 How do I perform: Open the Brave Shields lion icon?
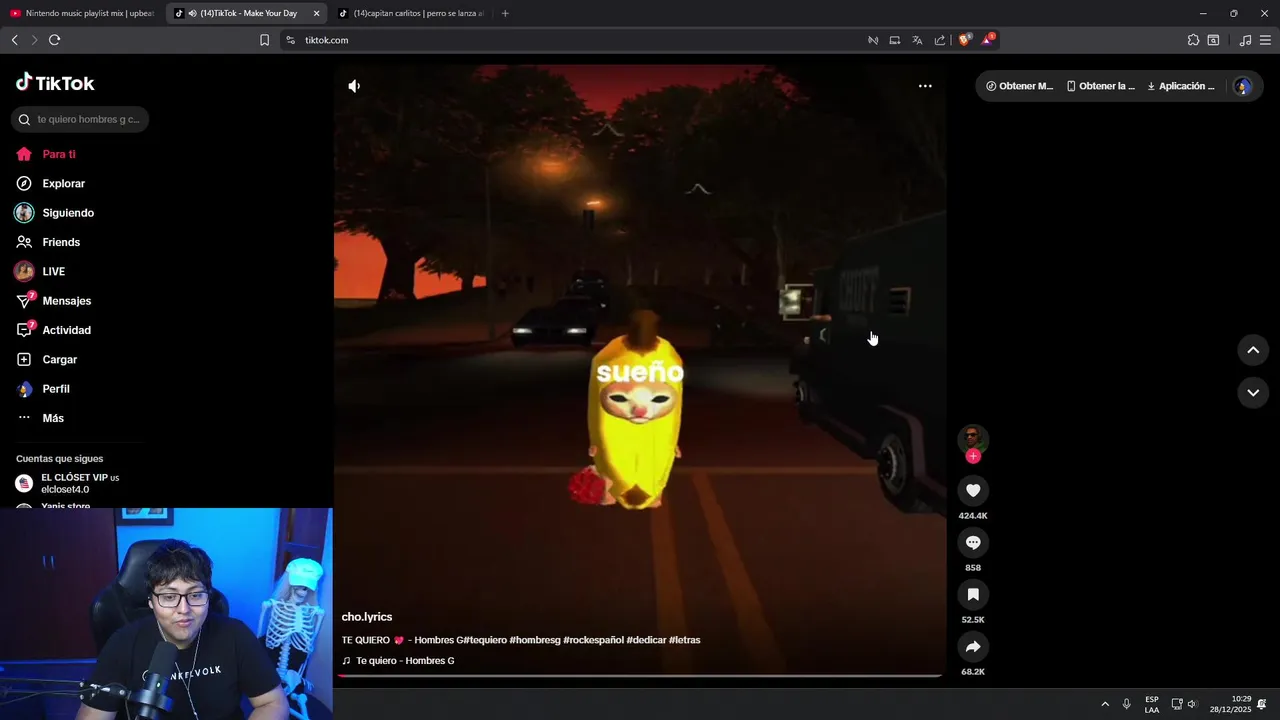click(964, 40)
